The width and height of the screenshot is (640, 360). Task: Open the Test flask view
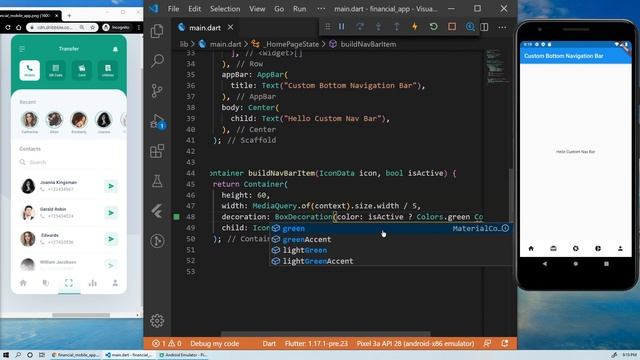[x=157, y=181]
